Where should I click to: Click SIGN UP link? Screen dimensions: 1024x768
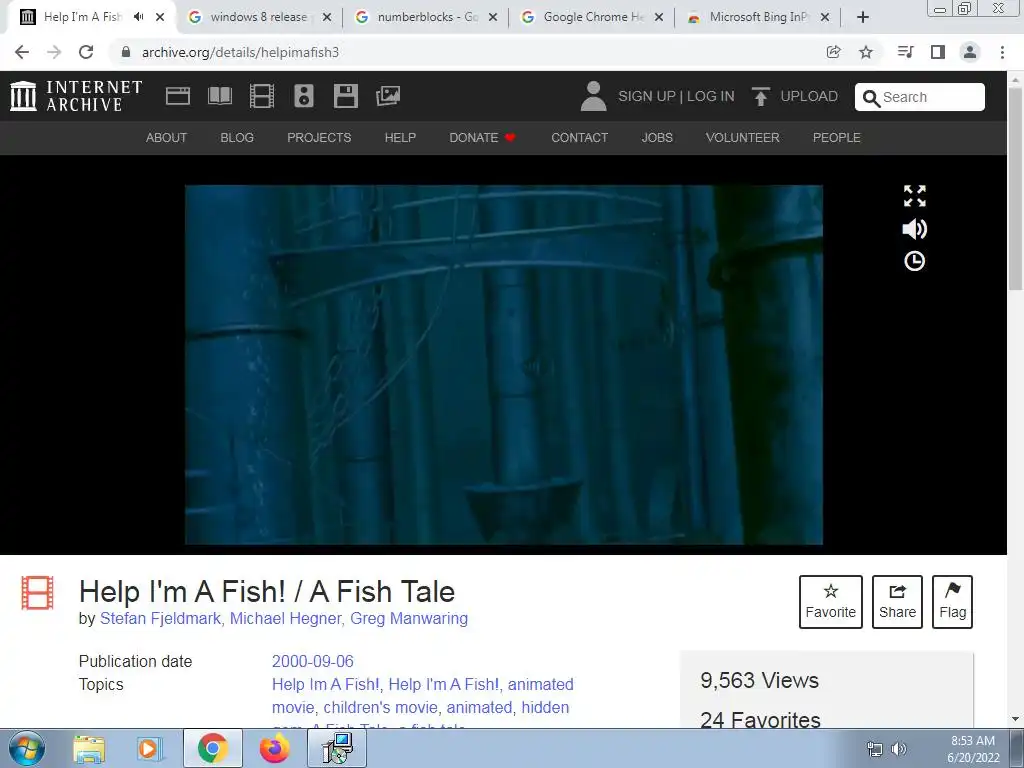pos(647,96)
